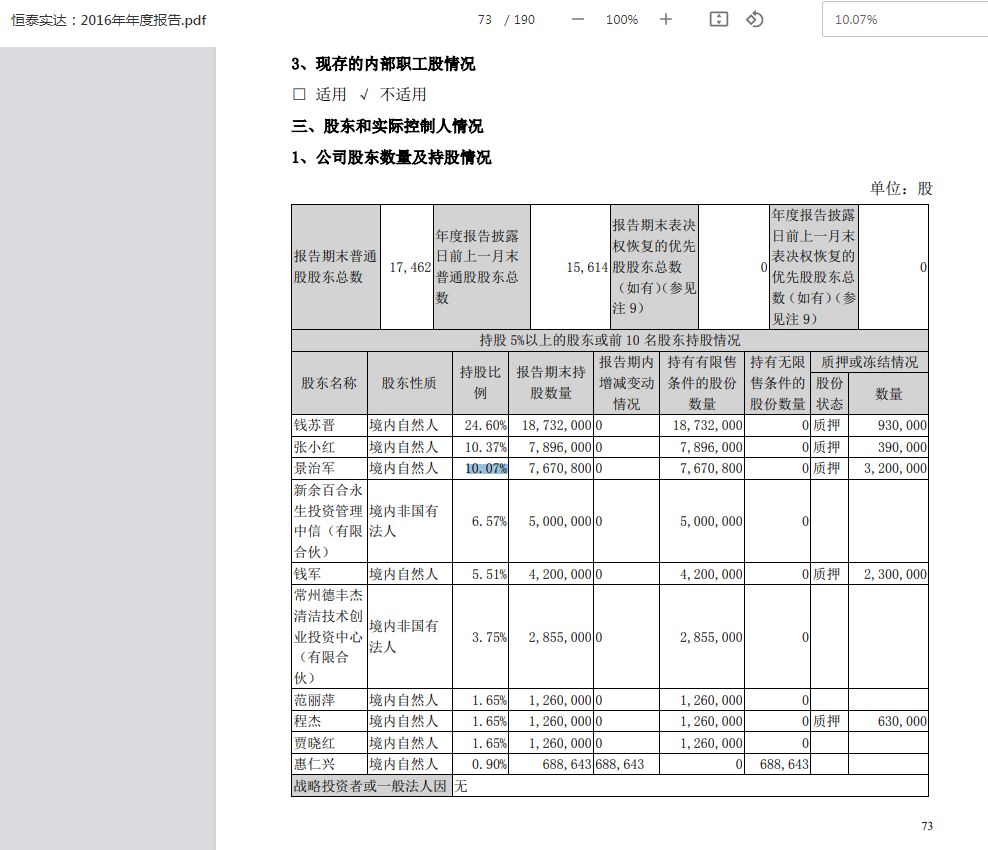
Task: Click the page number 73 footer
Action: pos(927,826)
